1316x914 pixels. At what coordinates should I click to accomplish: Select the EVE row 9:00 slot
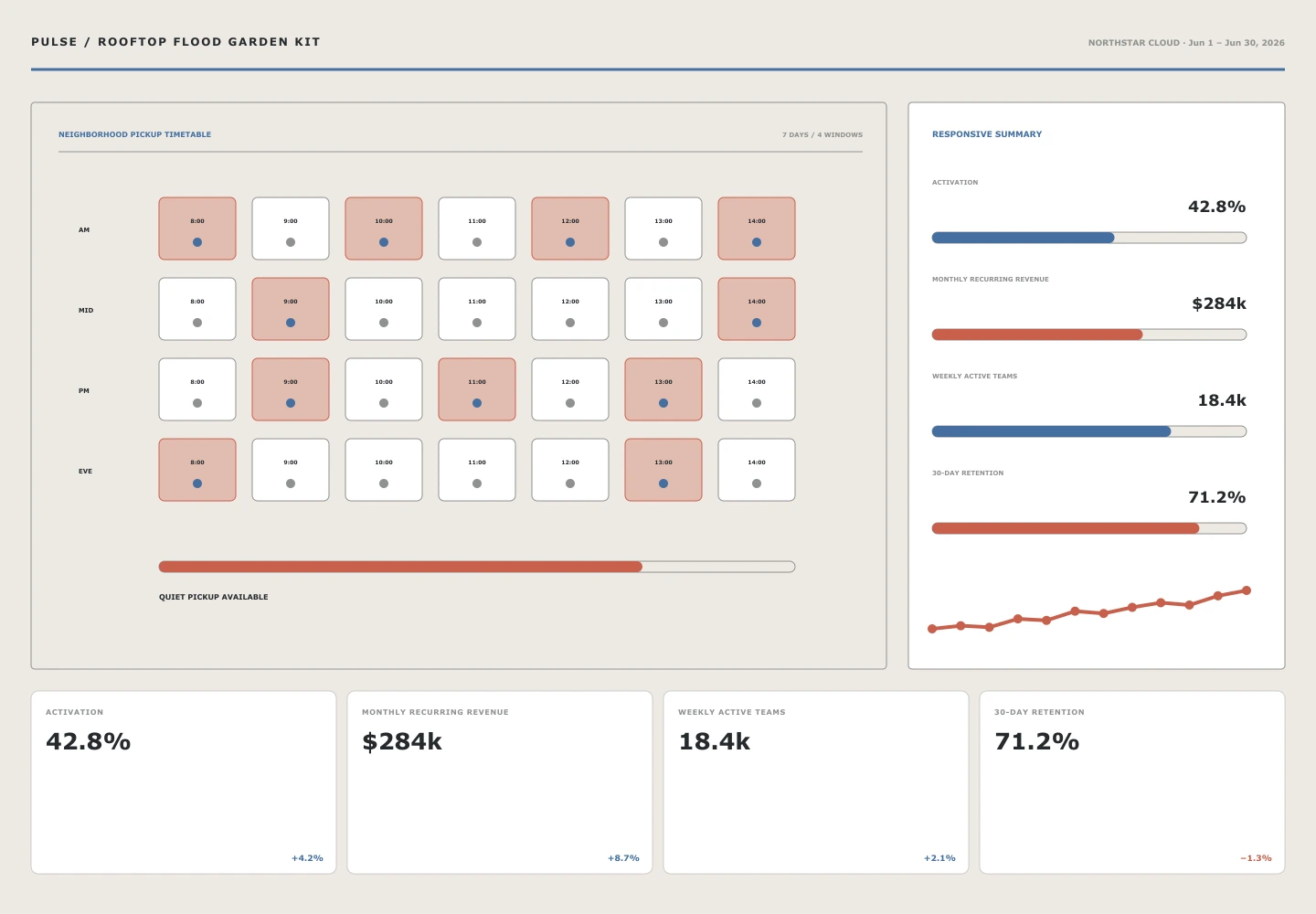pyautogui.click(x=291, y=470)
